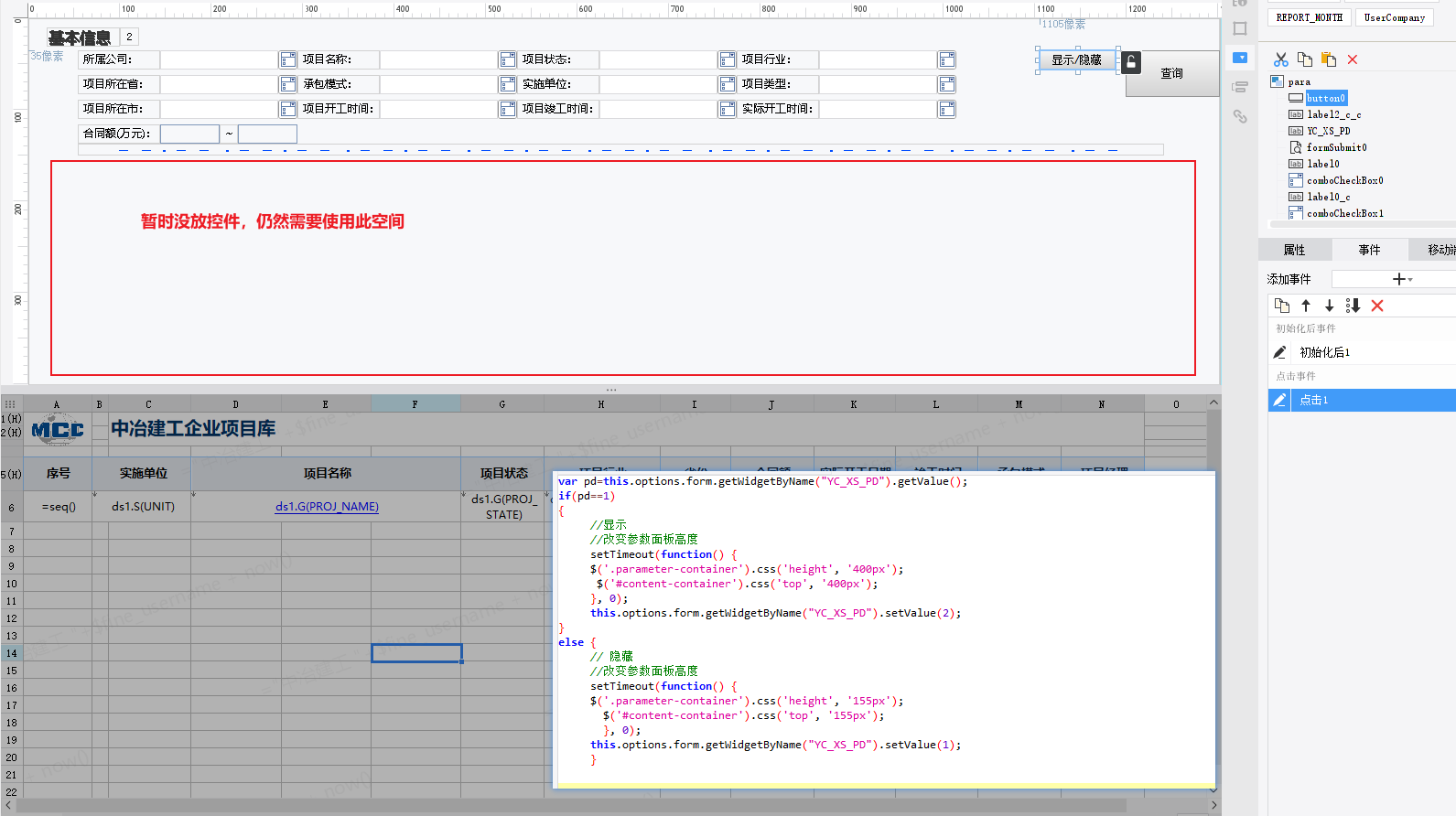
Task: Click the 所属公司 text field
Action: pos(219,59)
